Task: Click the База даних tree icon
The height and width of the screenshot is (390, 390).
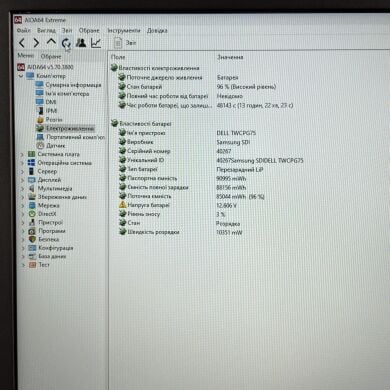Action: pyautogui.click(x=32, y=256)
